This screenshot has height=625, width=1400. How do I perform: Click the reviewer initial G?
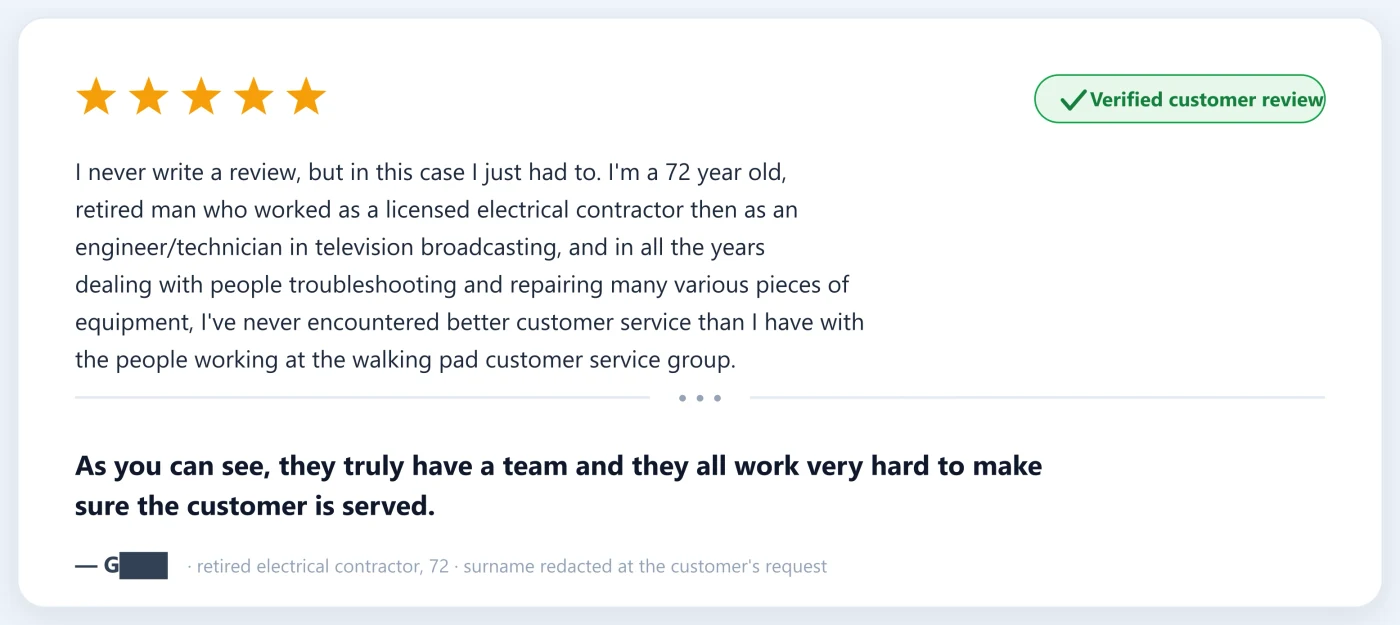click(x=111, y=566)
